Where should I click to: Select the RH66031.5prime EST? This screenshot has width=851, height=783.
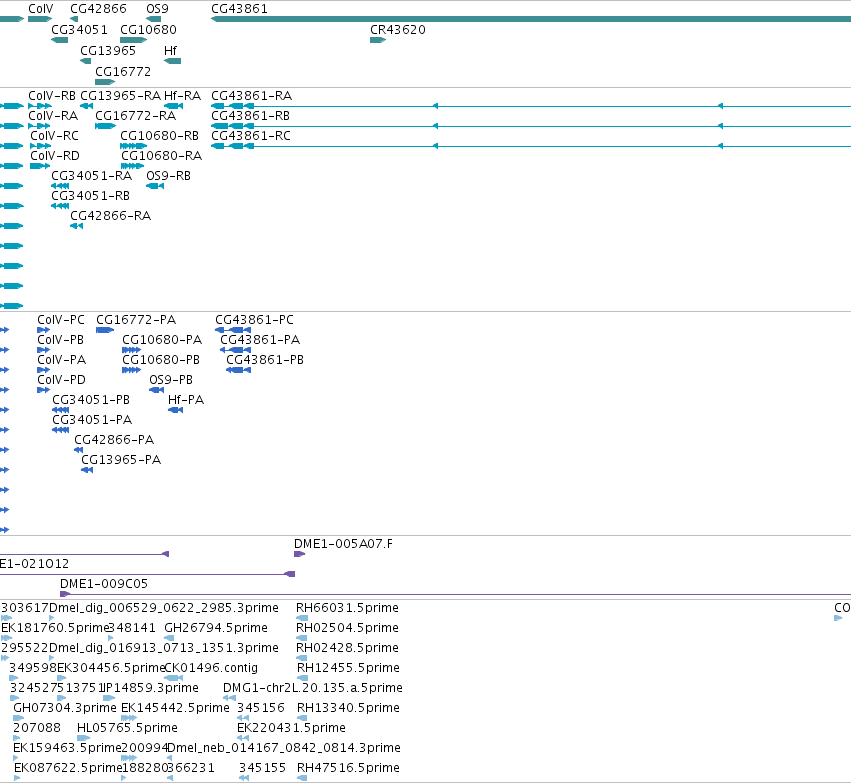pyautogui.click(x=302, y=618)
